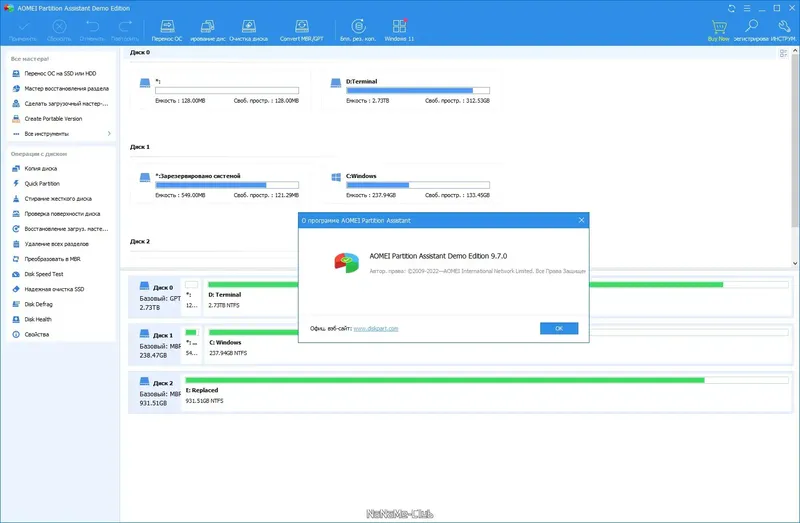The height and width of the screenshot is (523, 800).
Task: Click the refresh icon in title bar
Action: [x=732, y=8]
